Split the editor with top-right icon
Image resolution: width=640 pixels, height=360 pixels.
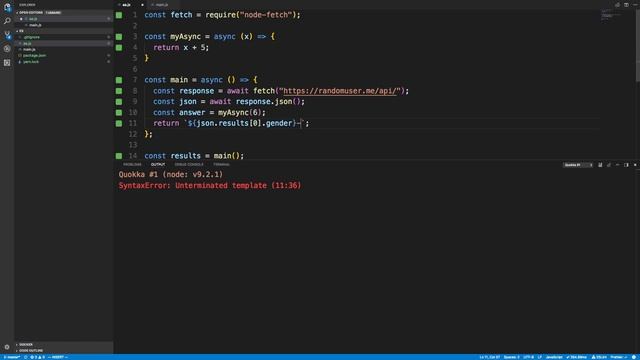626,5
